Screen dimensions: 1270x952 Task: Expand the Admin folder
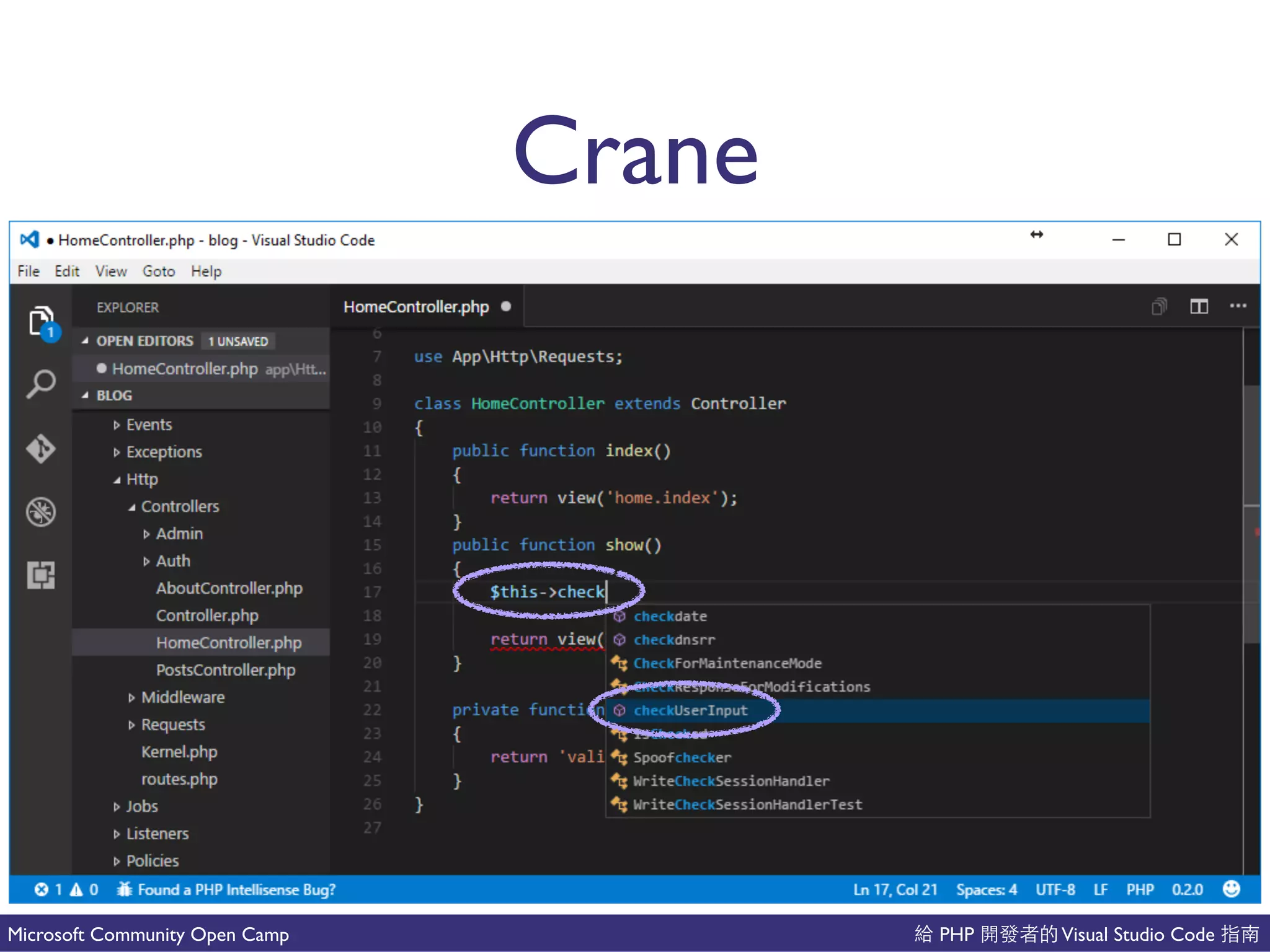[x=146, y=534]
